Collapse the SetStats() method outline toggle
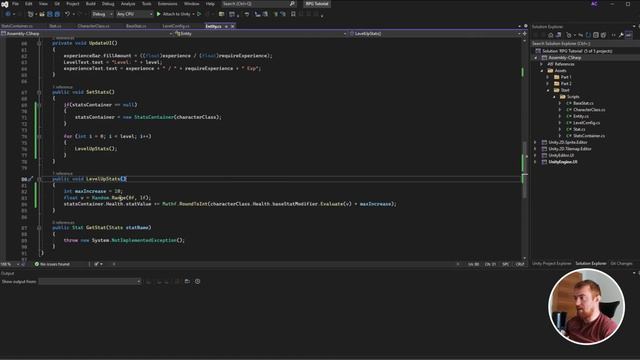The image size is (640, 360). click(39, 92)
